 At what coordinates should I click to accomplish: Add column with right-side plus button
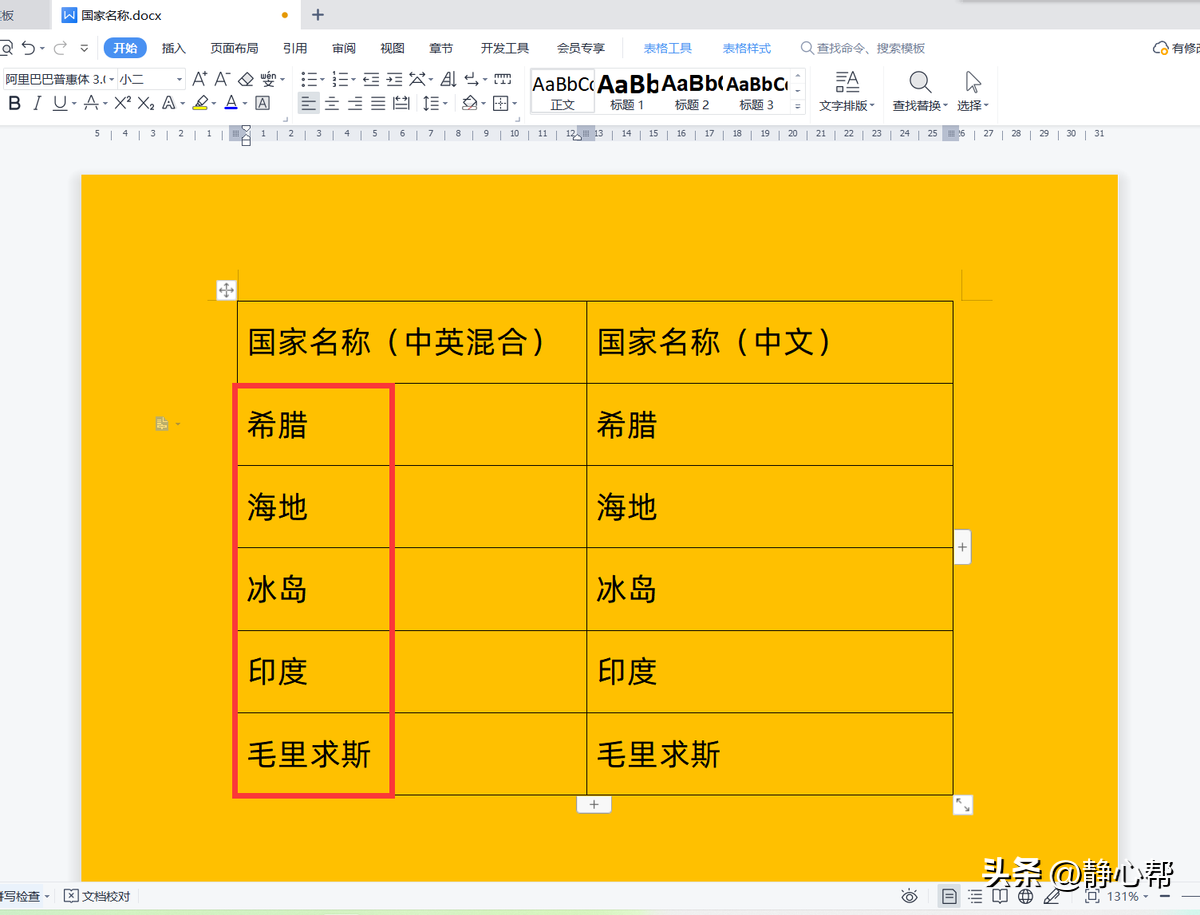tap(962, 547)
